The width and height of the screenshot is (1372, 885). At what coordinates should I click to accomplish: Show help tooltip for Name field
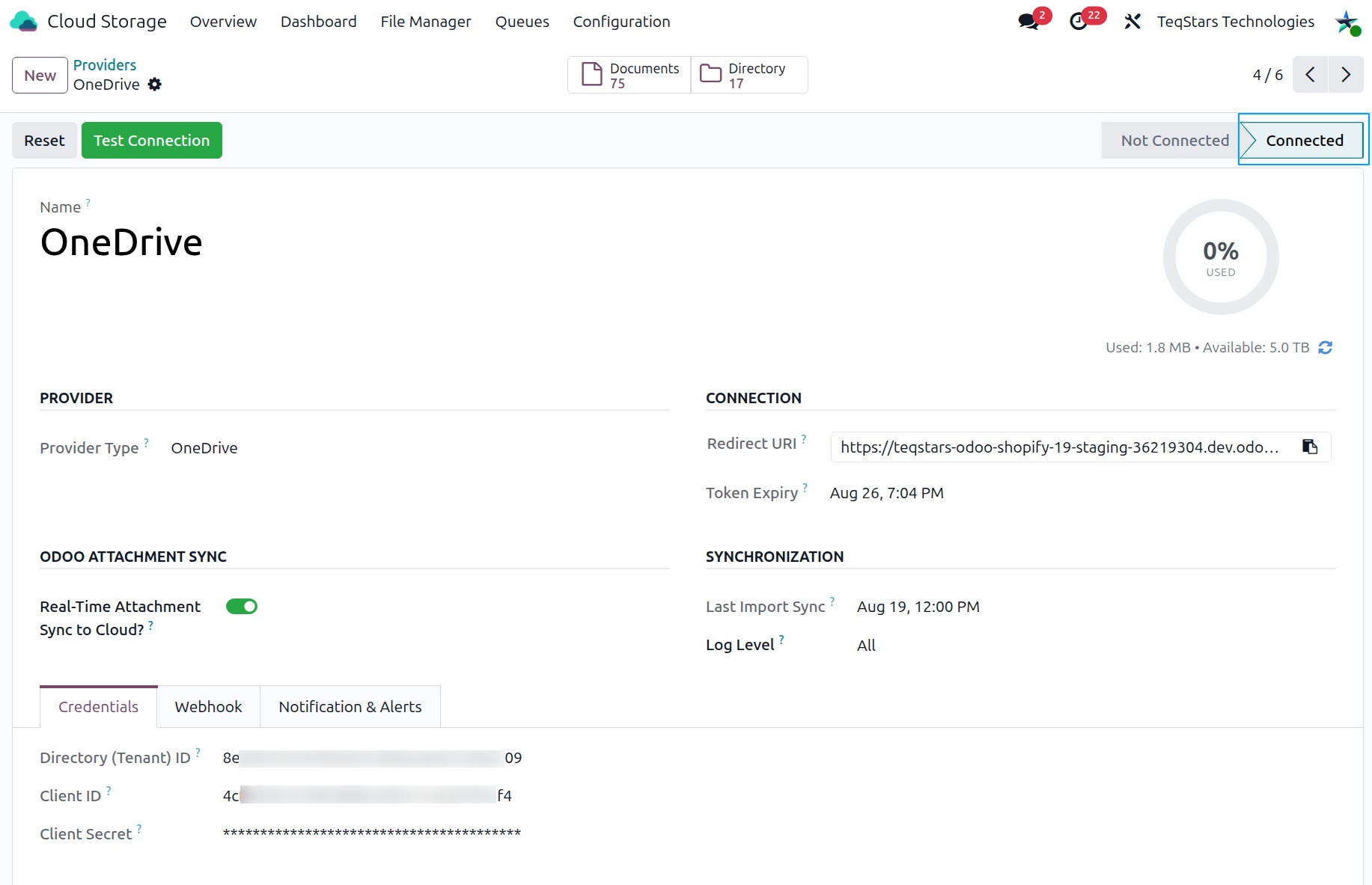(x=88, y=203)
